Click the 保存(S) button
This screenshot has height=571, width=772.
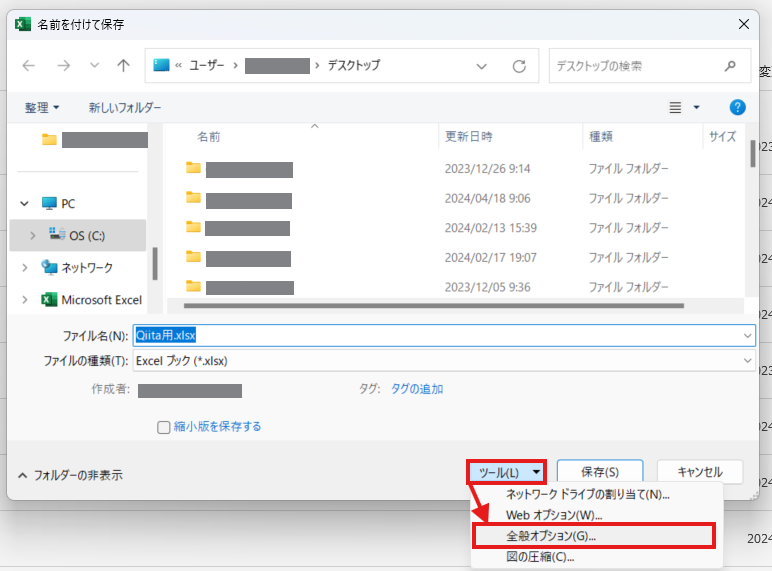pos(600,472)
